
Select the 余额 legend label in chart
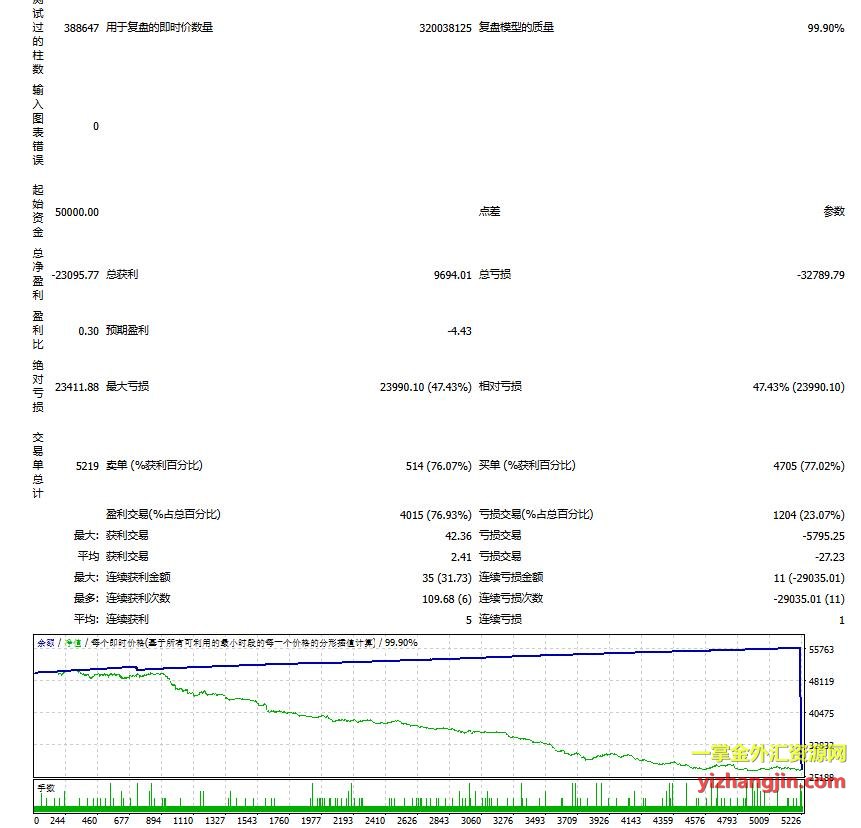tap(46, 643)
